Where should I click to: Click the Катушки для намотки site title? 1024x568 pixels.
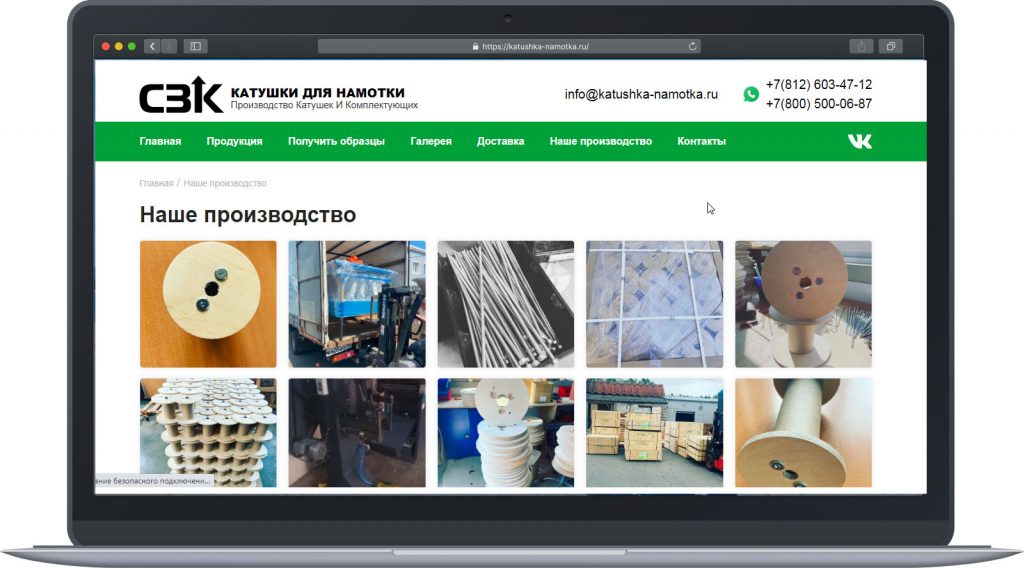[318, 93]
